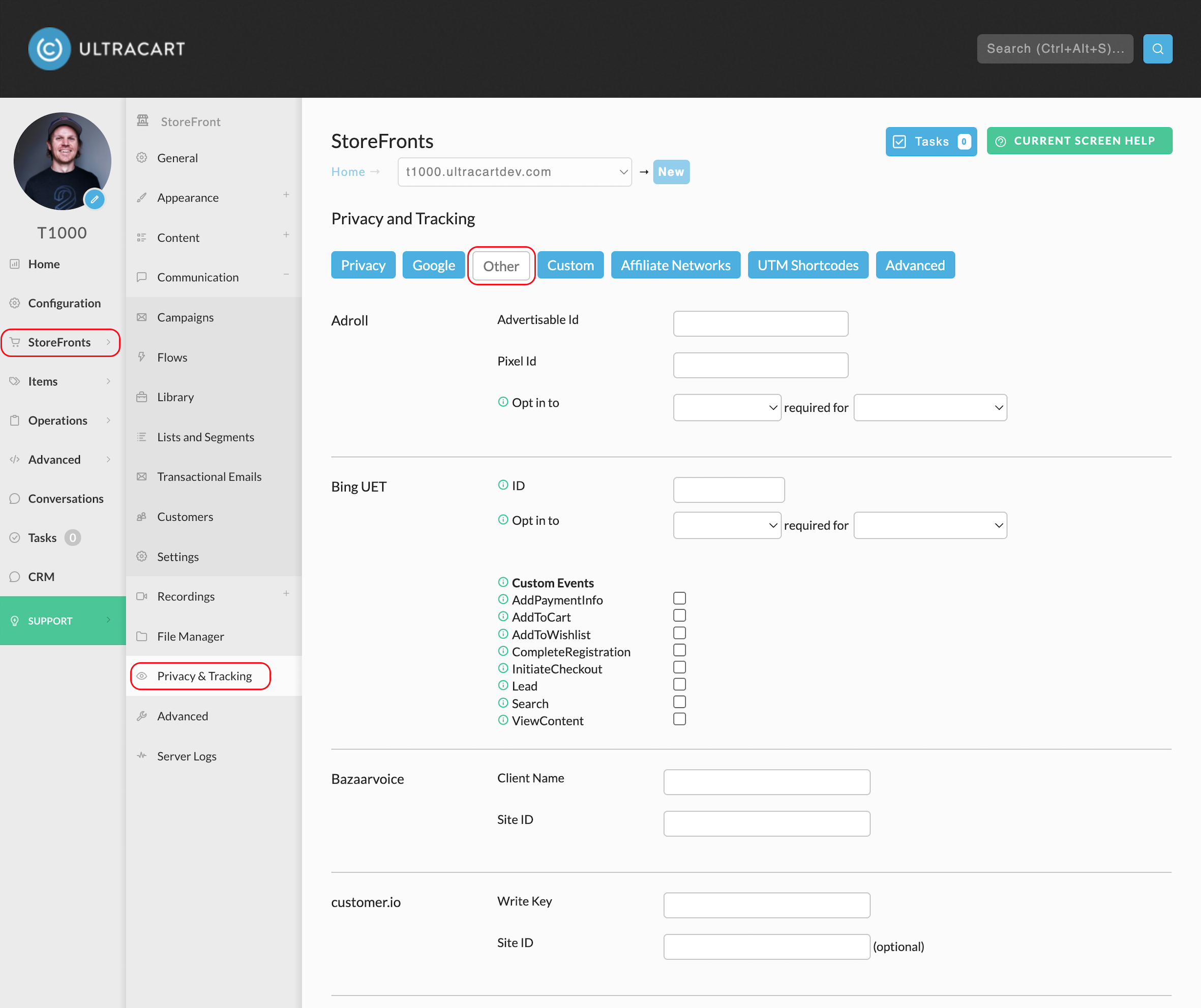1201x1008 pixels.
Task: Expand the Appearance menu plus sign
Action: [x=286, y=195]
